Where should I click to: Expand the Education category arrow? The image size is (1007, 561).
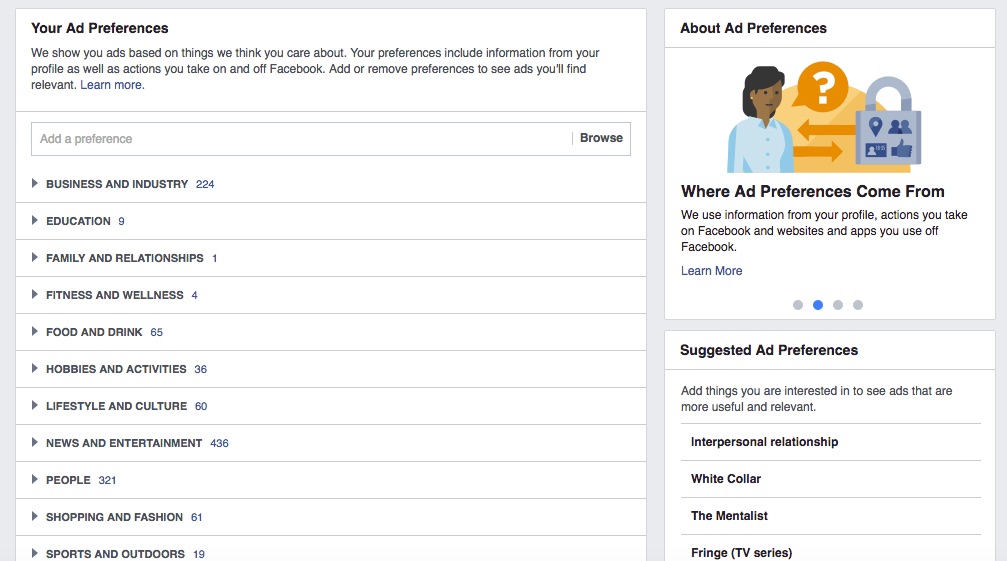coord(35,221)
